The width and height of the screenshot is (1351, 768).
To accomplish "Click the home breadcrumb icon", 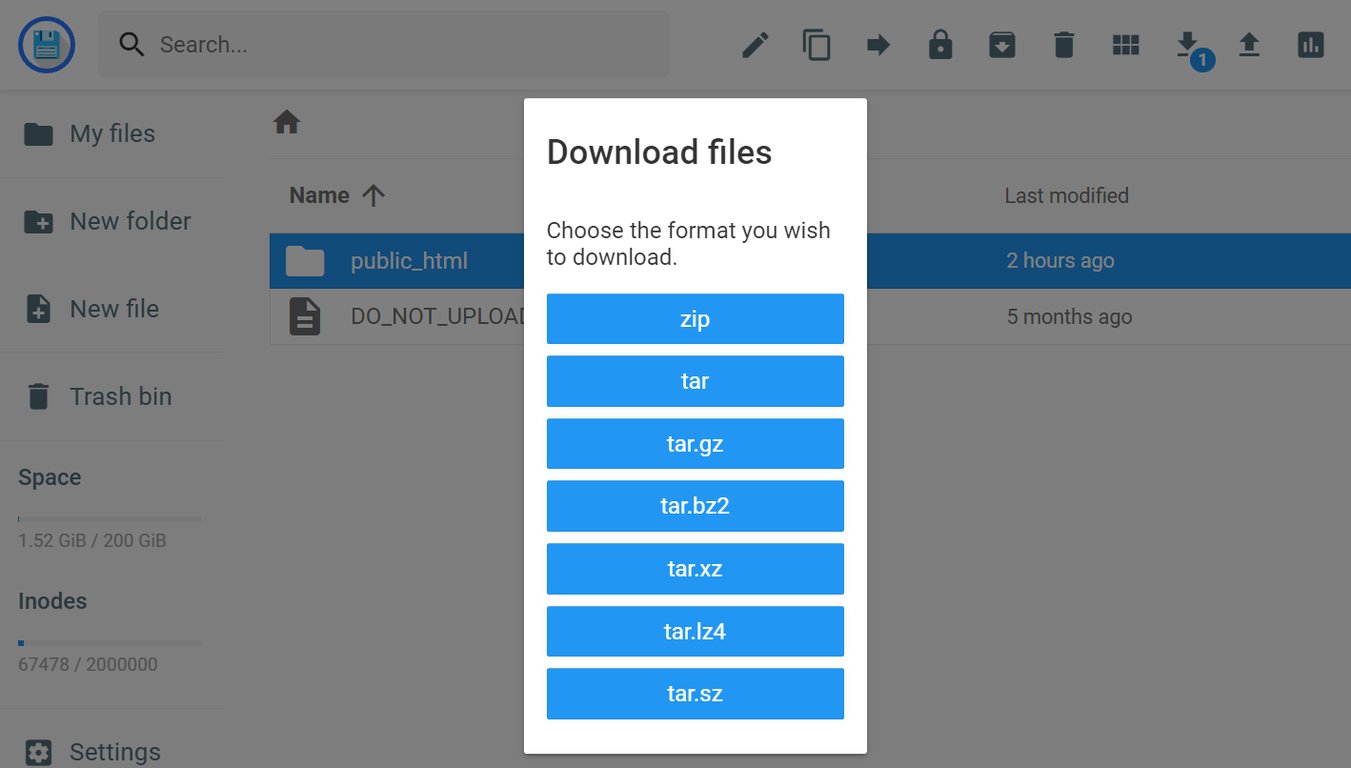I will (x=286, y=120).
